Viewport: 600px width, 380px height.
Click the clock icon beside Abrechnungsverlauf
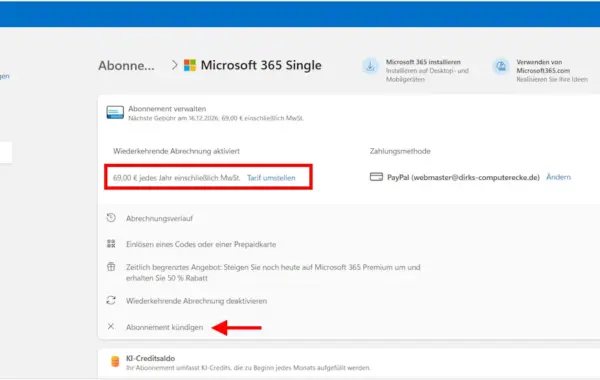point(111,218)
